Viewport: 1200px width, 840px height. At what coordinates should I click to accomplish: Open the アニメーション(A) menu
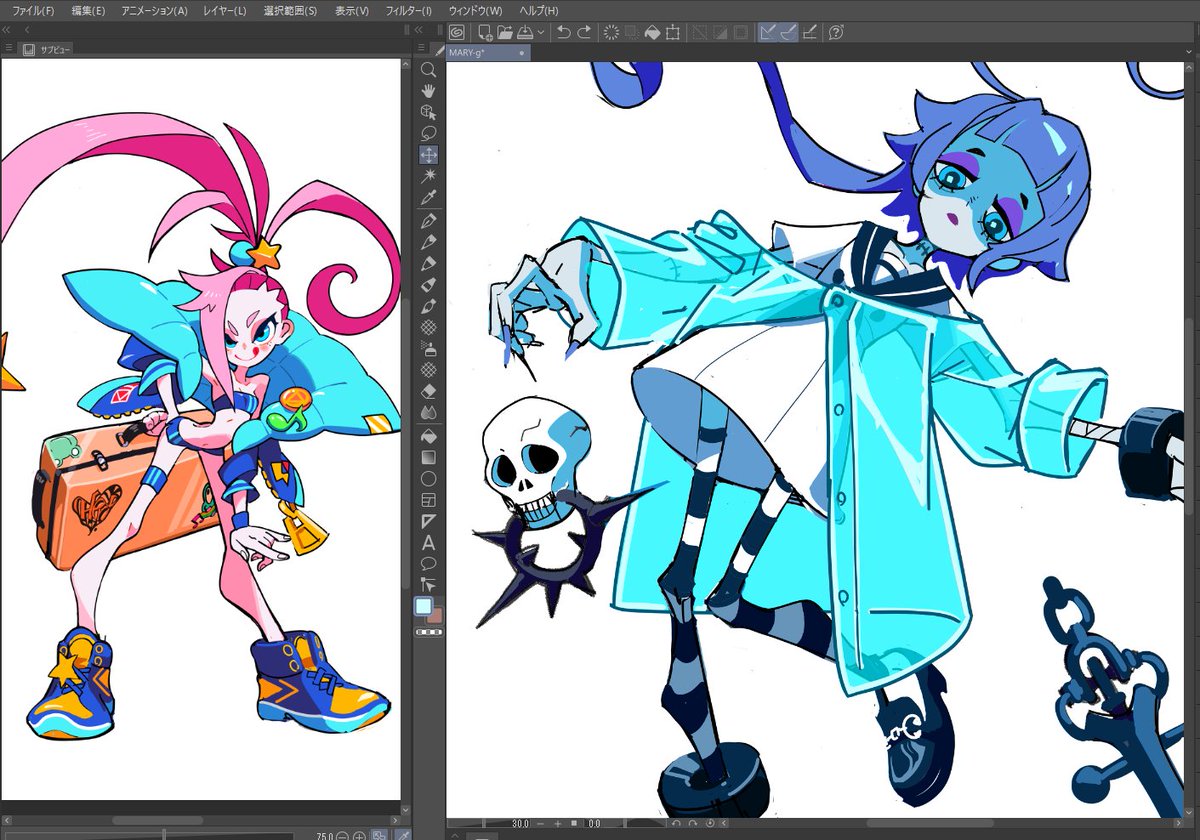coord(154,10)
